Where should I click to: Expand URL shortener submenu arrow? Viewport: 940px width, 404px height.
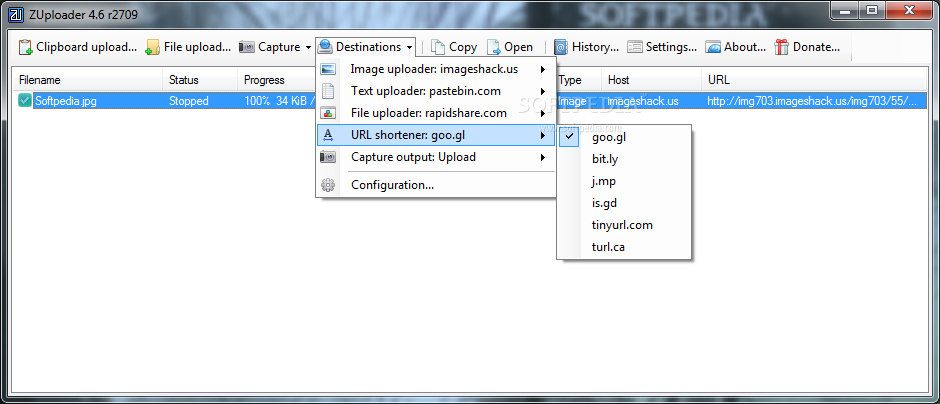(543, 136)
